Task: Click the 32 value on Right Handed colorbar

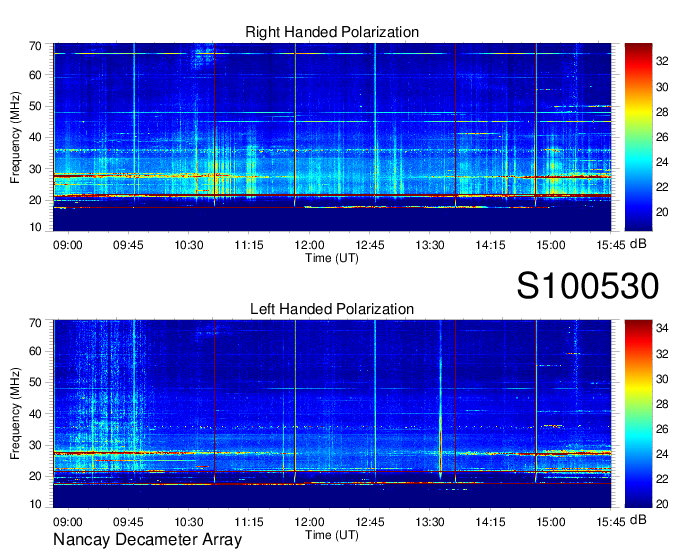Action: 662,62
